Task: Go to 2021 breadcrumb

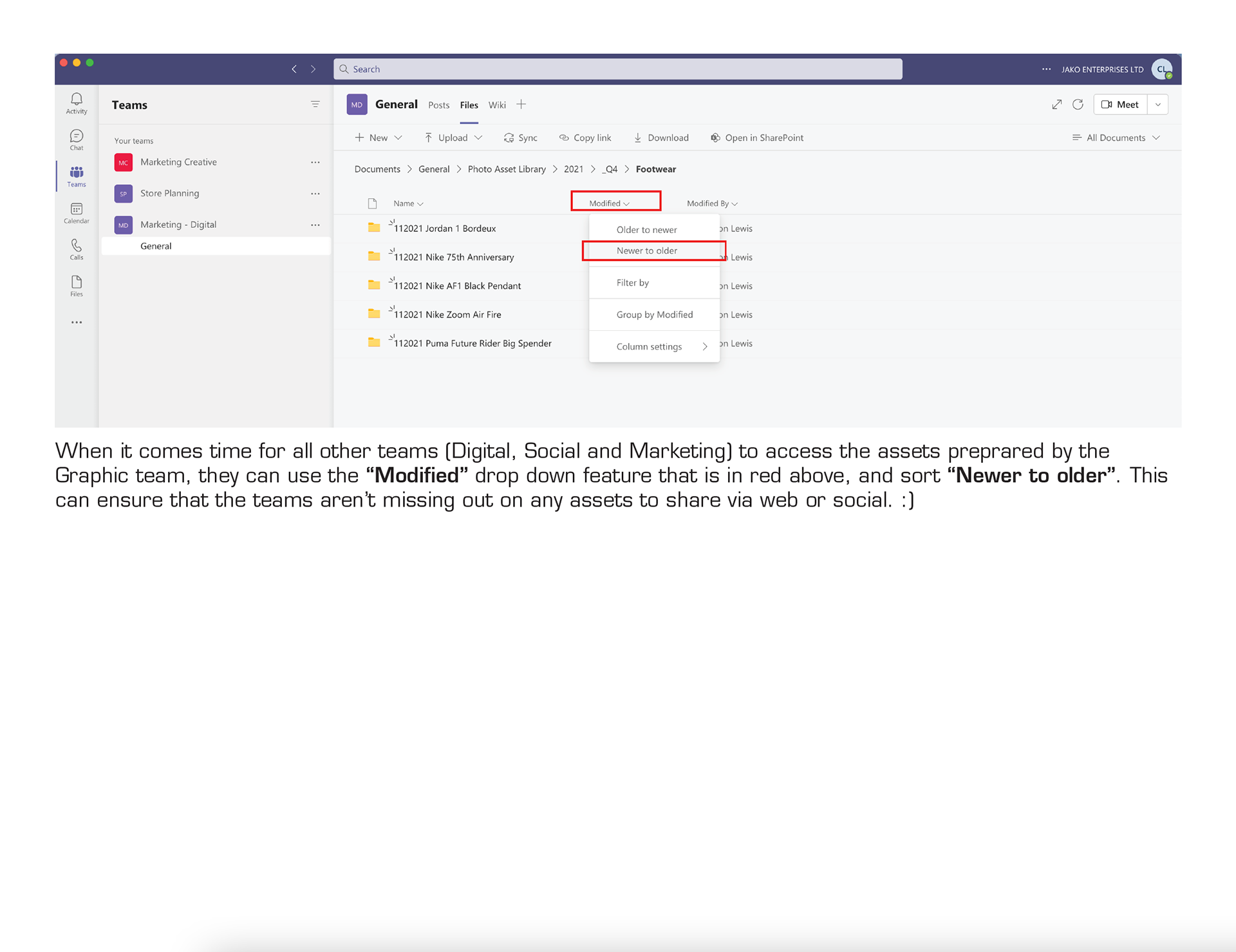Action: (x=574, y=169)
